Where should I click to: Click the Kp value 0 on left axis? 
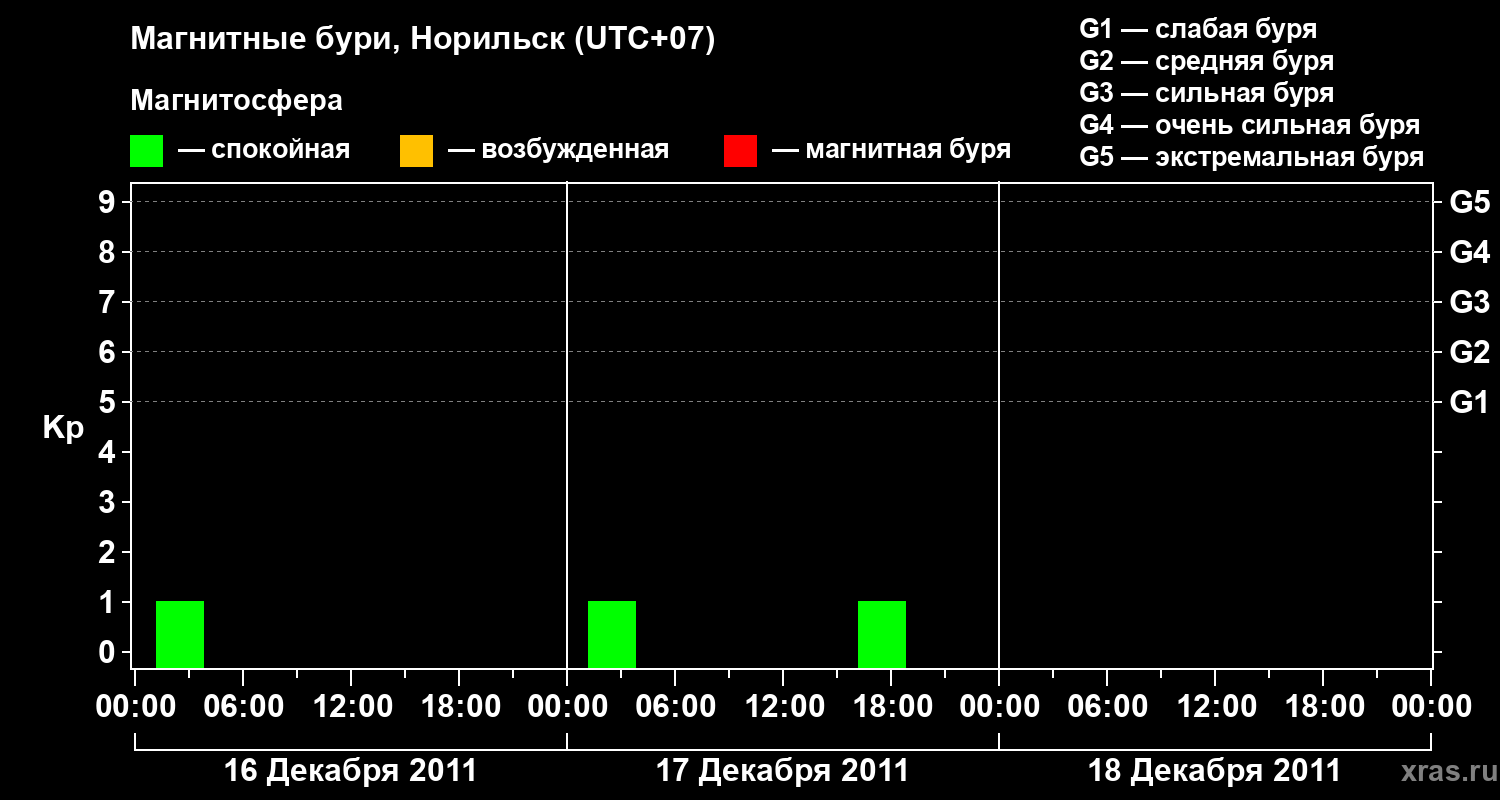pos(109,653)
